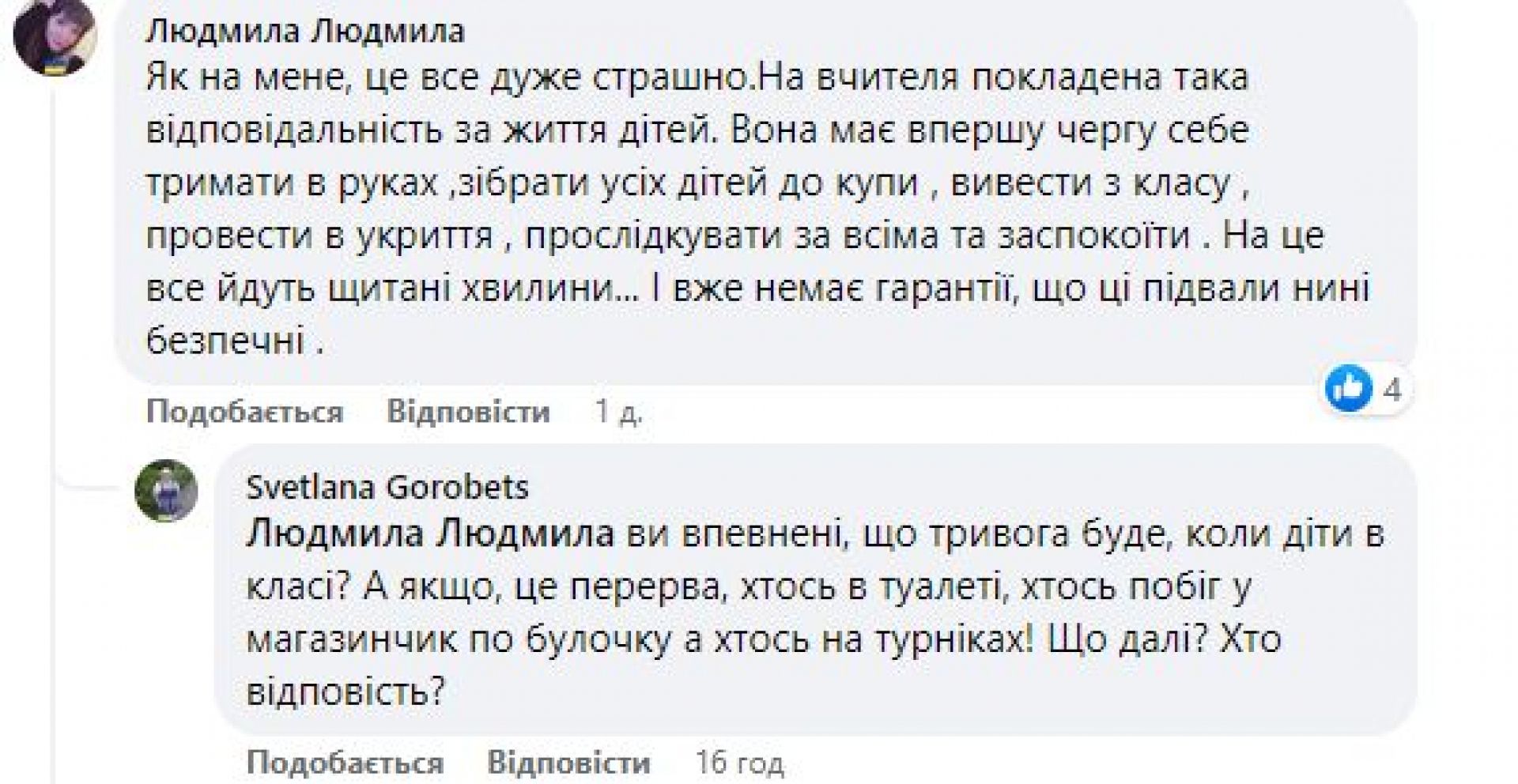Click the reply text 'Що далі? Хто'
This screenshot has height=784, width=1518.
pos(1164,639)
